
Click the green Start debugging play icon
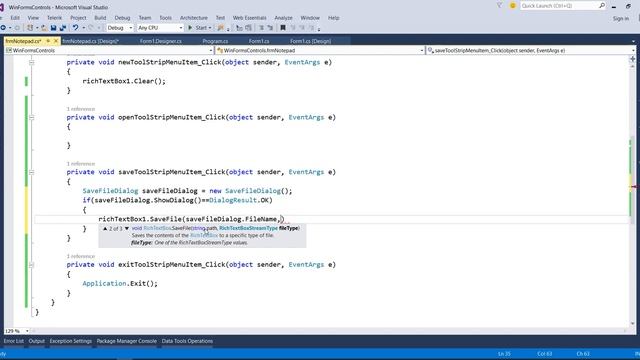(190, 28)
